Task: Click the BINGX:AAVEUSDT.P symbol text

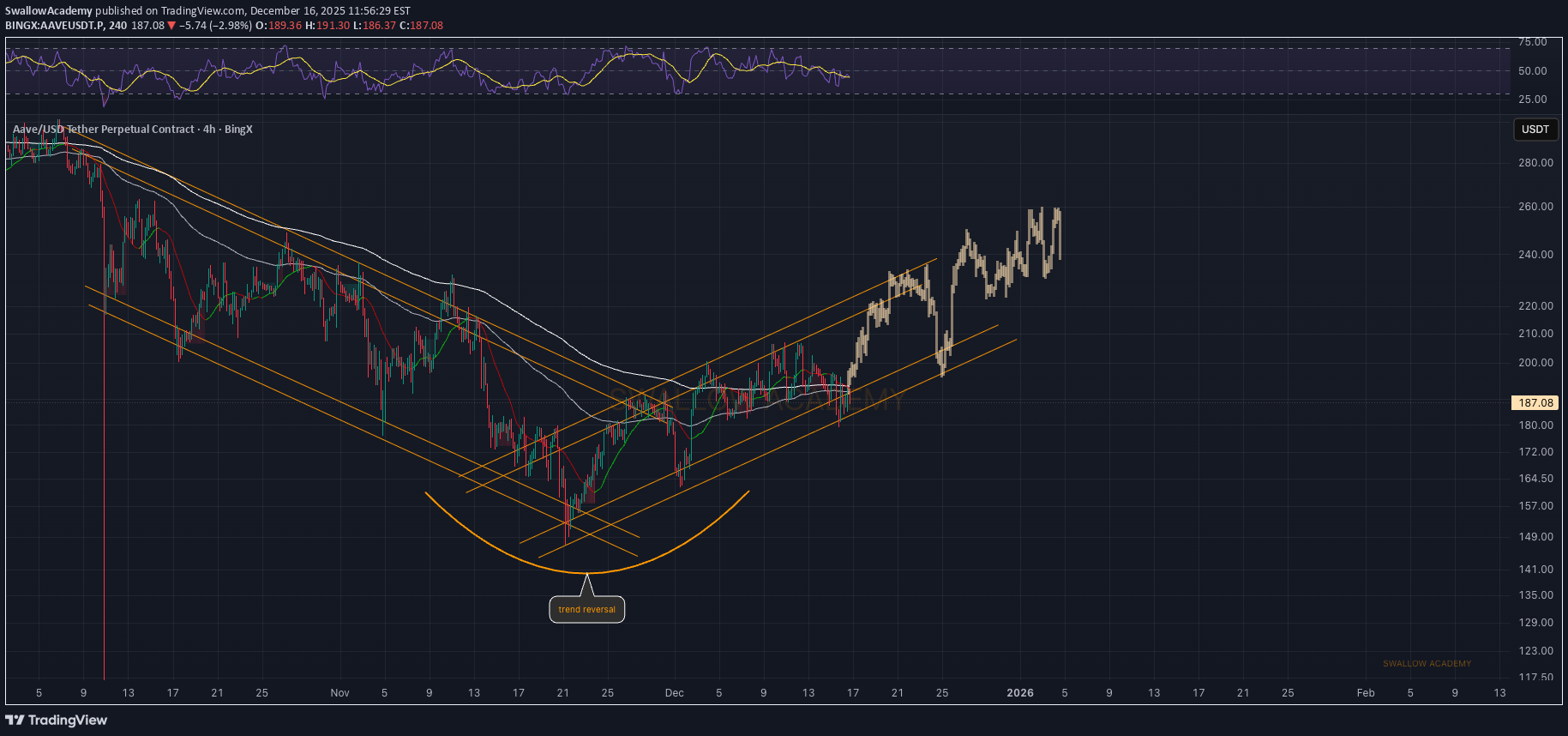Action: (x=54, y=26)
